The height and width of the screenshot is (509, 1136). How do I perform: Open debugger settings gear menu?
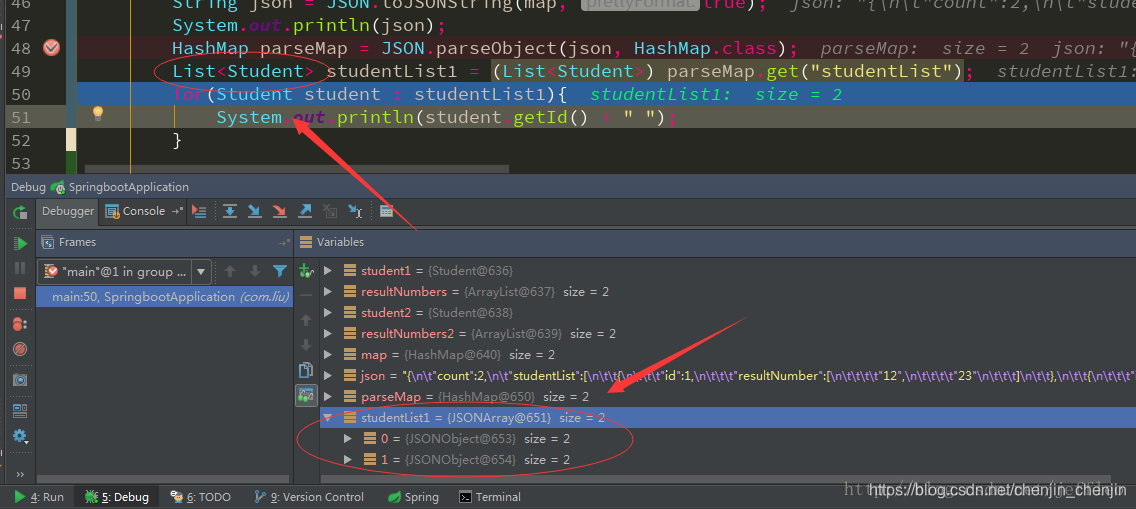pyautogui.click(x=20, y=437)
